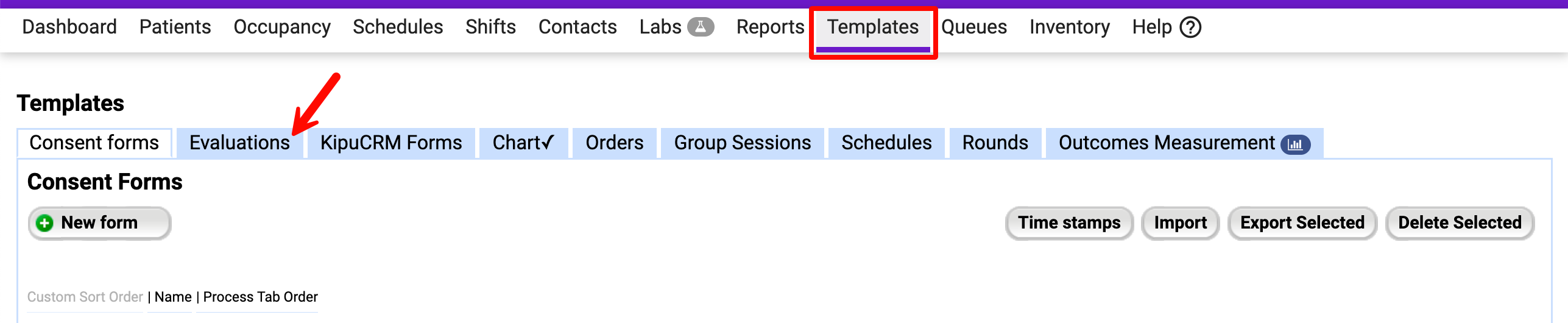Go to the Rounds tab
The height and width of the screenshot is (323, 1568).
[995, 143]
